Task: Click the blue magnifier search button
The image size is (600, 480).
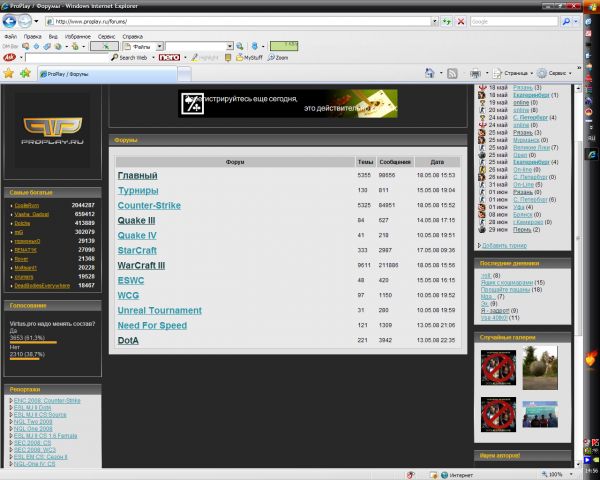Action: (566, 22)
